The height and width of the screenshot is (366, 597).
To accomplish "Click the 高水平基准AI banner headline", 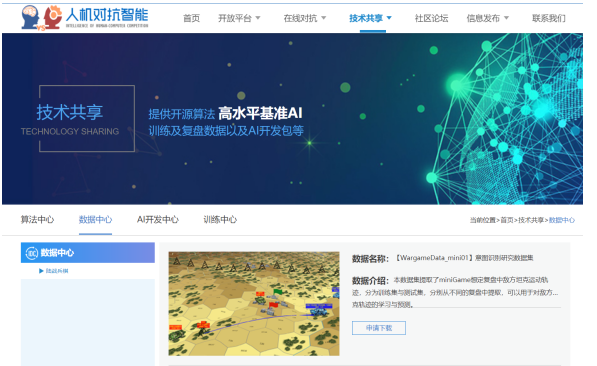I will [x=260, y=113].
